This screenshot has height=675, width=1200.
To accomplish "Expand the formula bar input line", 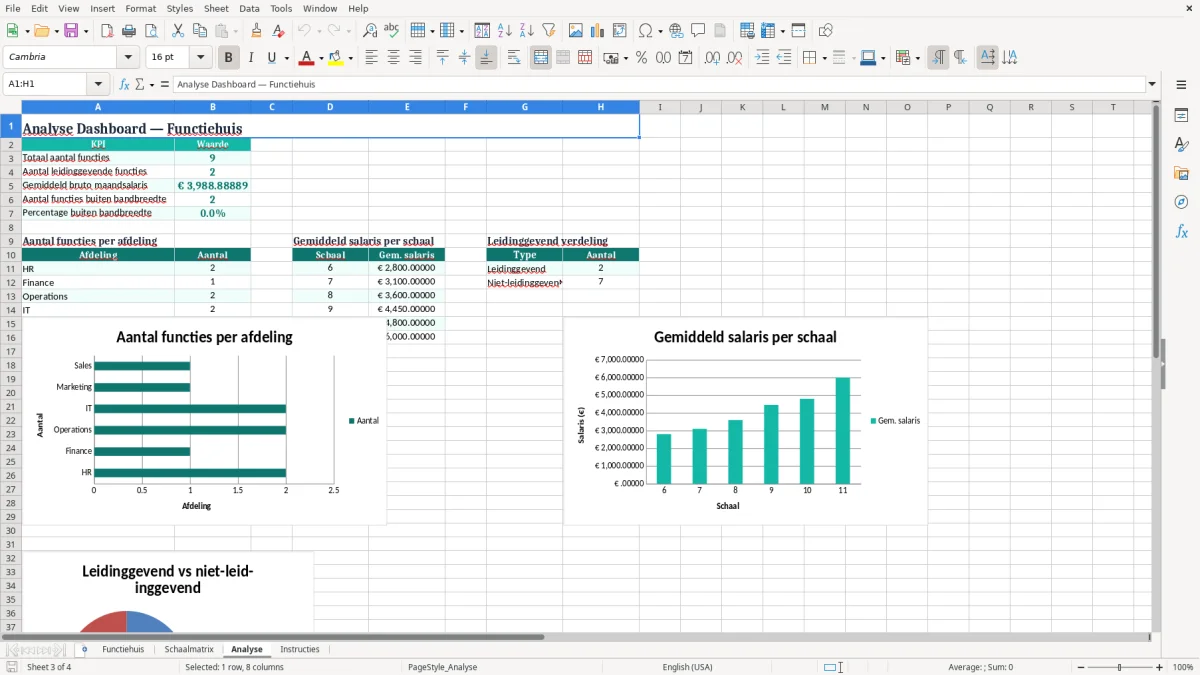I will coord(1153,85).
